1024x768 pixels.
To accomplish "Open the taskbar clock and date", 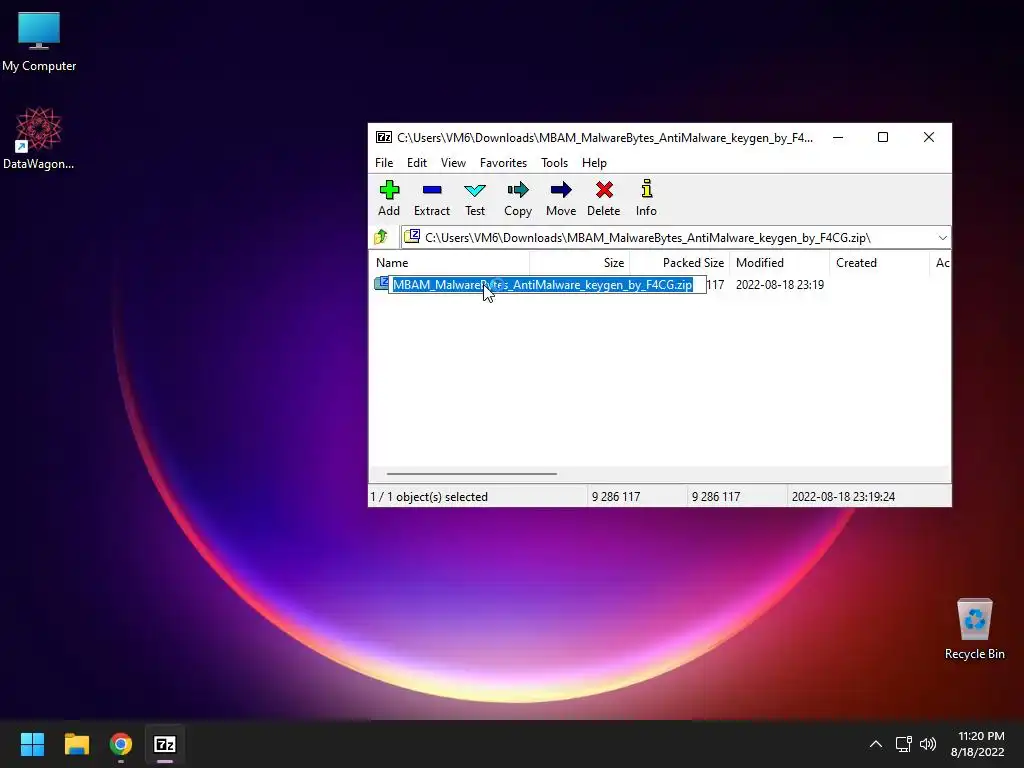I will coord(978,744).
